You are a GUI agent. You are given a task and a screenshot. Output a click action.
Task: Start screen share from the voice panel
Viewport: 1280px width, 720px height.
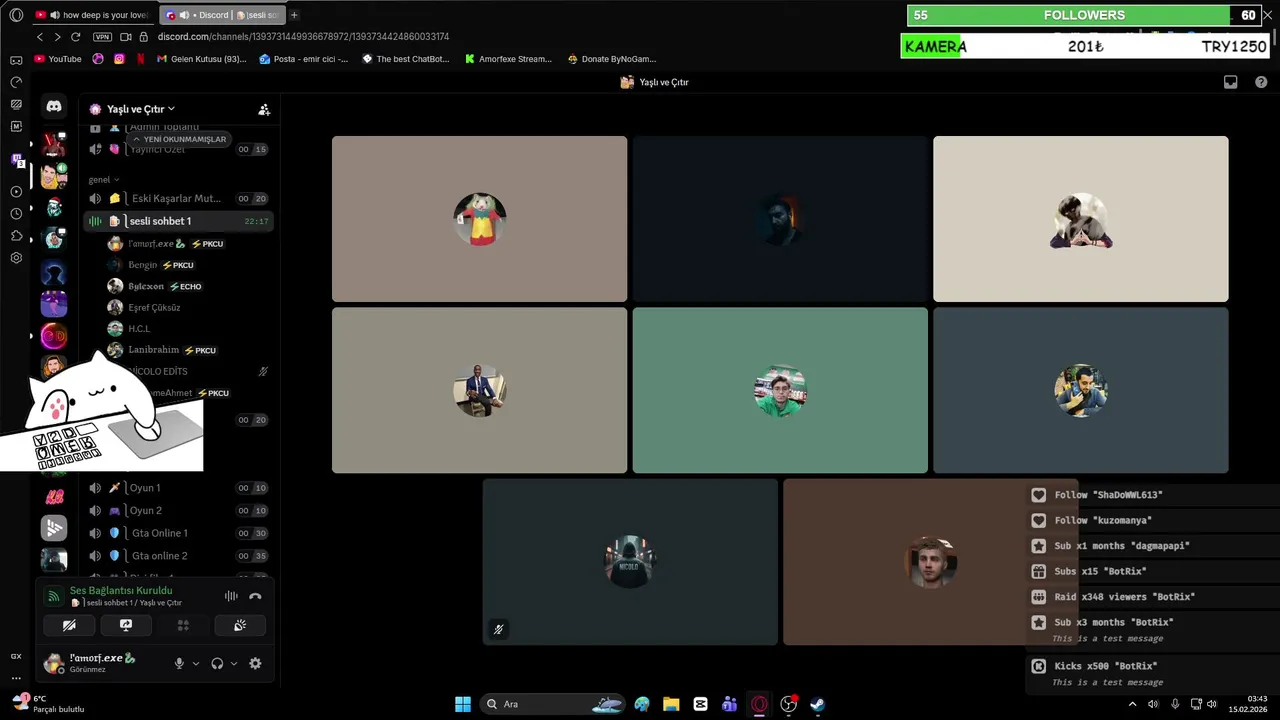click(x=126, y=625)
